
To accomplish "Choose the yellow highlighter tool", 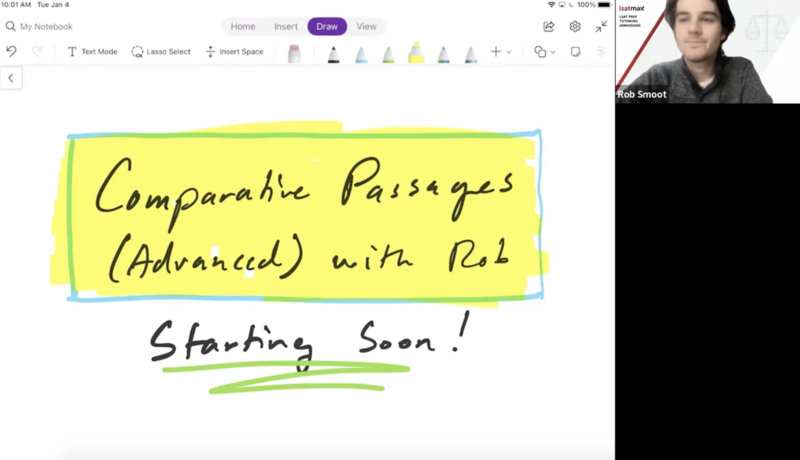I will [x=415, y=54].
